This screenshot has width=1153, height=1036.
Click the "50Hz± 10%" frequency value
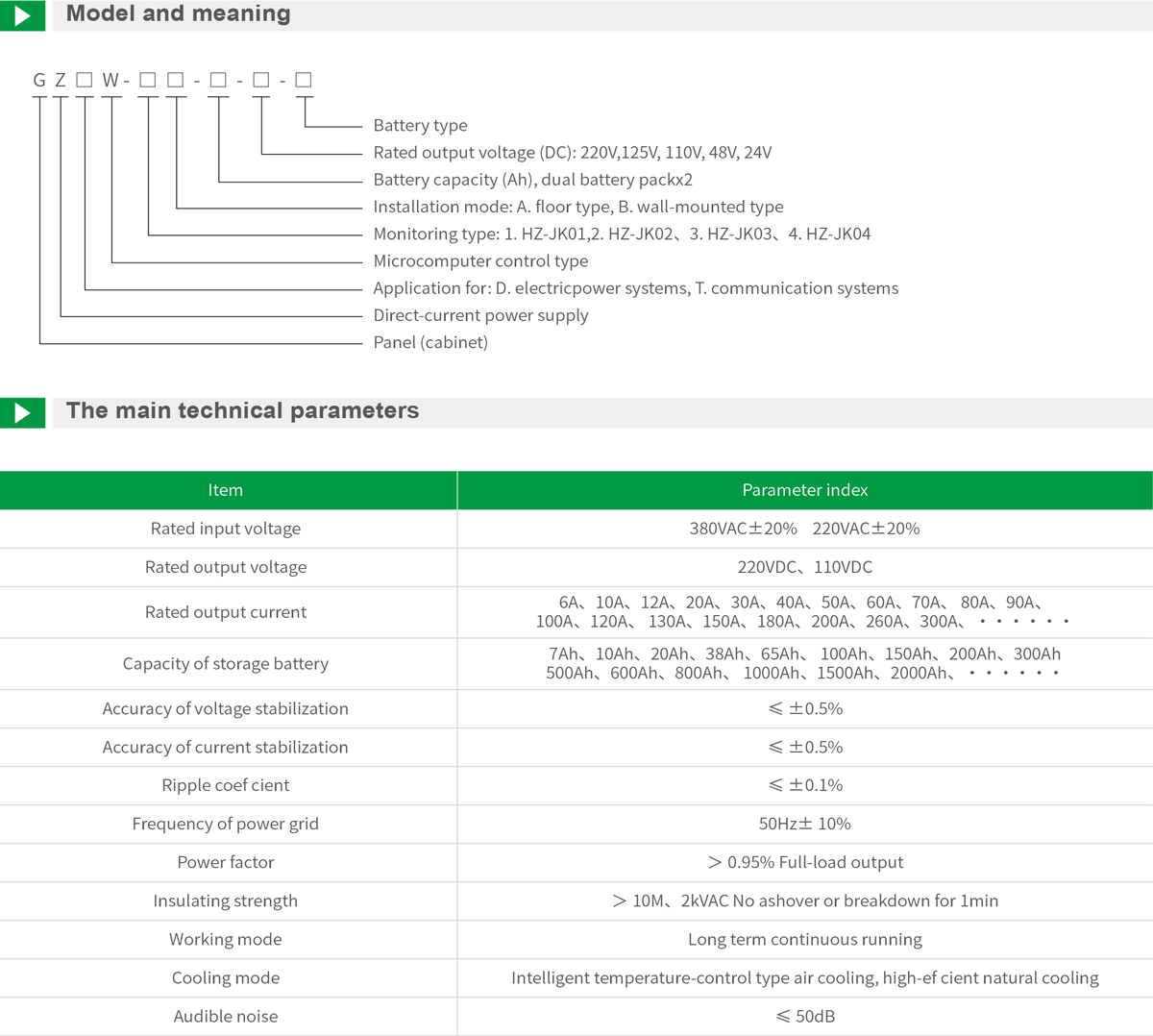pyautogui.click(x=804, y=825)
